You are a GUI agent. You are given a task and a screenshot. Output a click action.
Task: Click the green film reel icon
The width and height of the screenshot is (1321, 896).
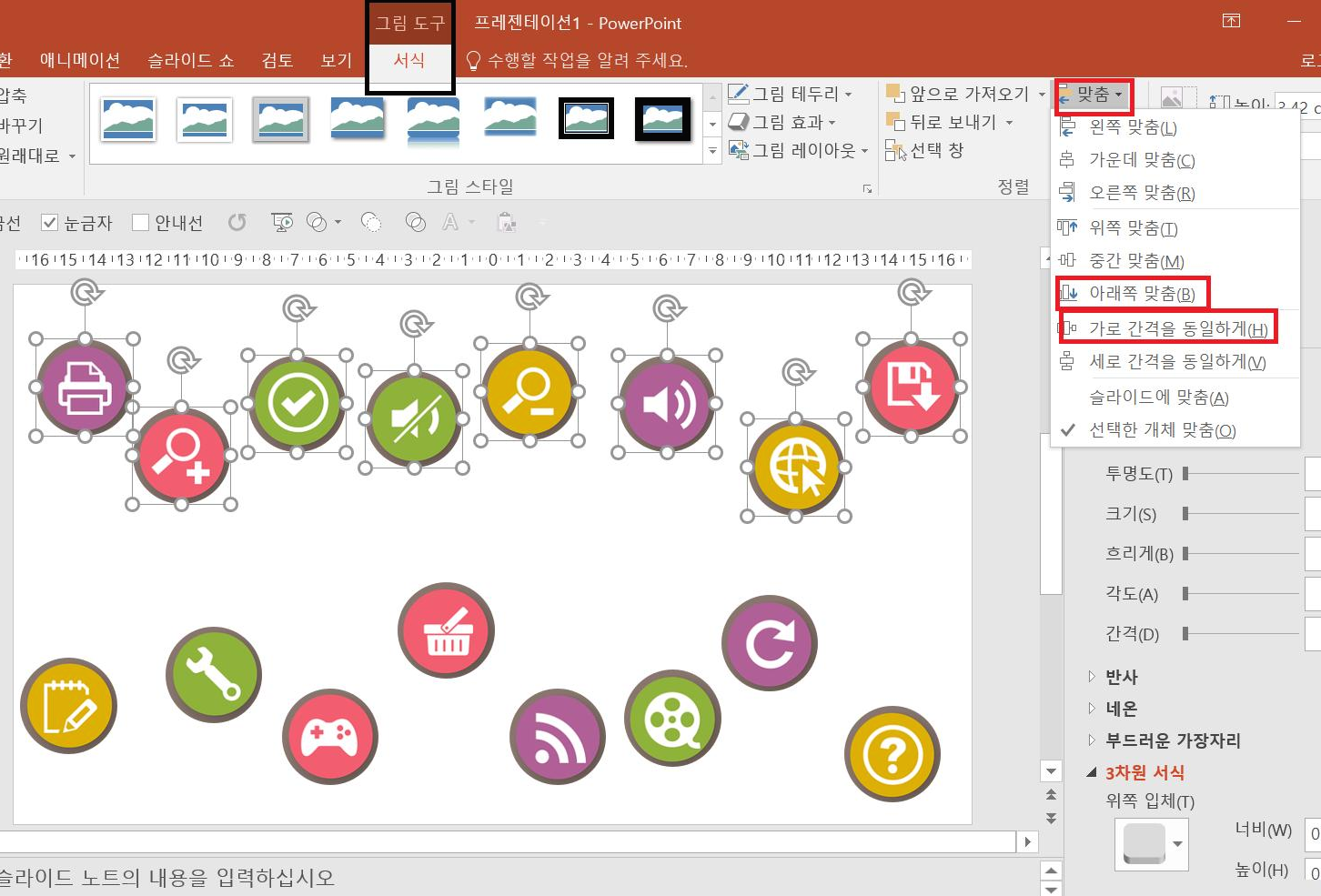672,719
